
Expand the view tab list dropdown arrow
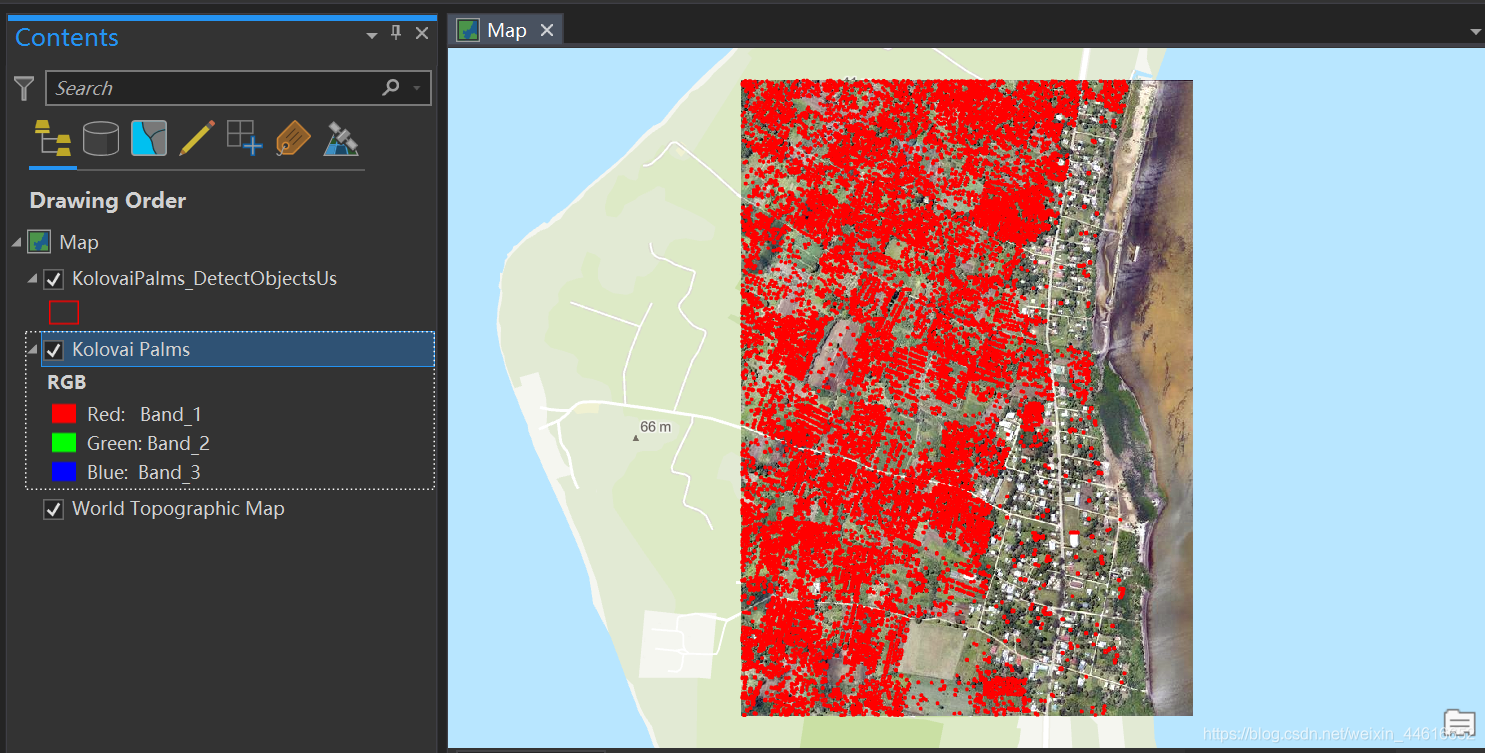click(x=1476, y=32)
